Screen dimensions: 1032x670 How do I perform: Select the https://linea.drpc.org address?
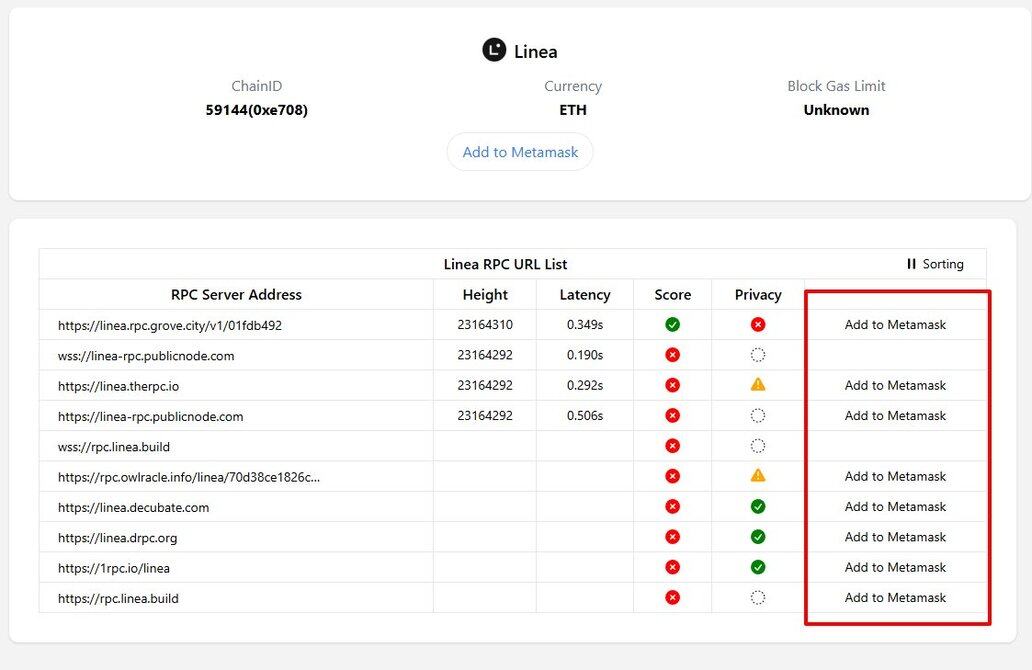coord(118,537)
